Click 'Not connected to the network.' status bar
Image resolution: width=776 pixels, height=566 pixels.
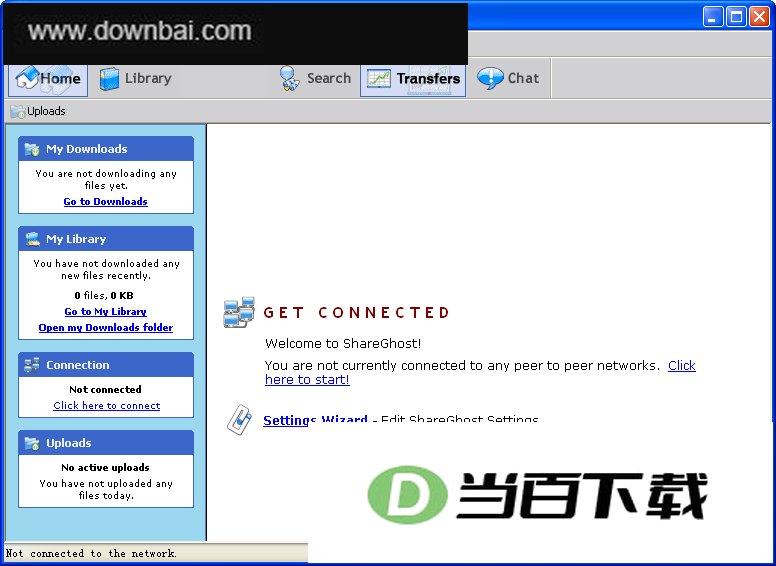(91, 553)
